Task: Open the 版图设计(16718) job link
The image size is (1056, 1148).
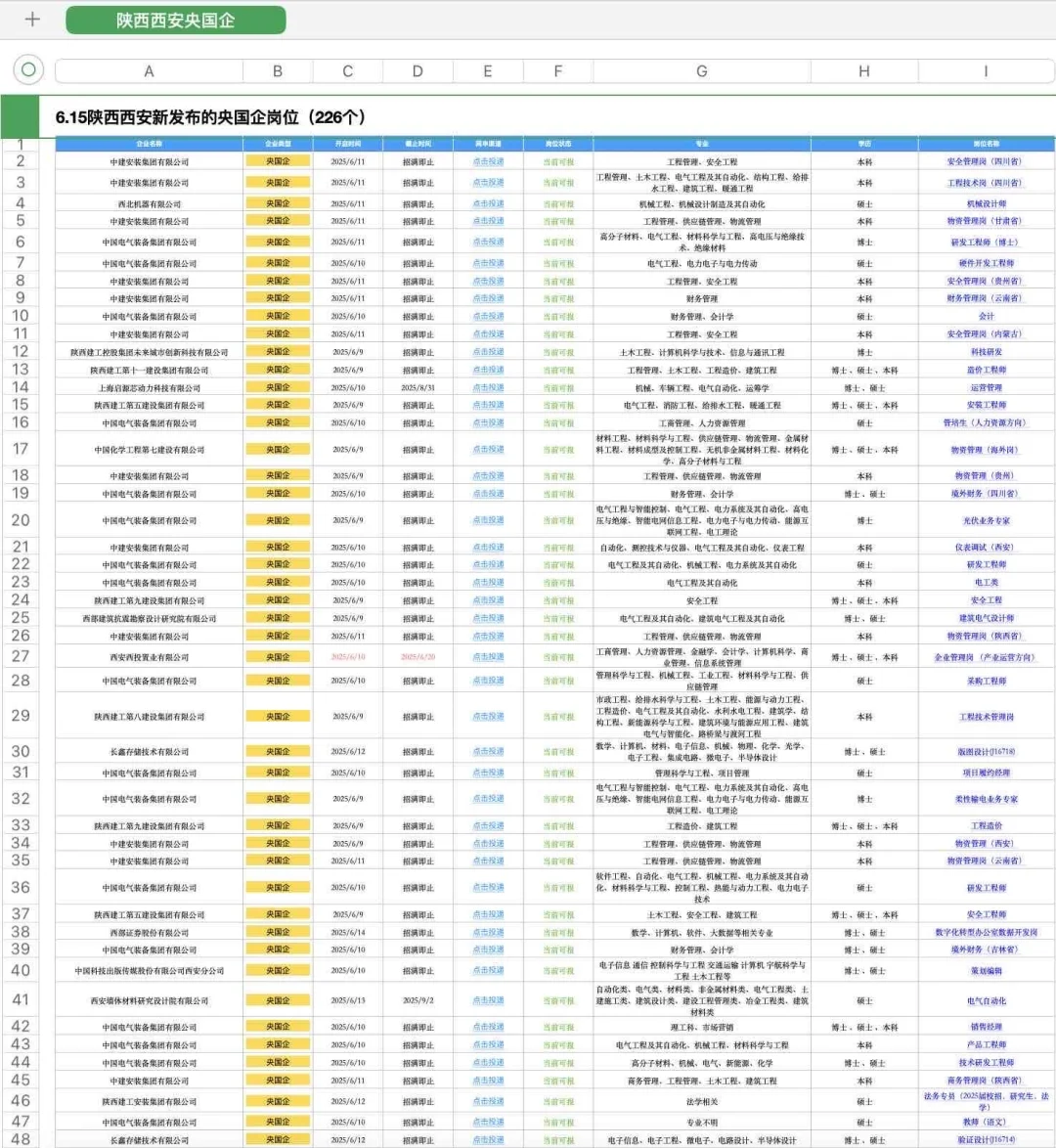Action: (x=985, y=752)
